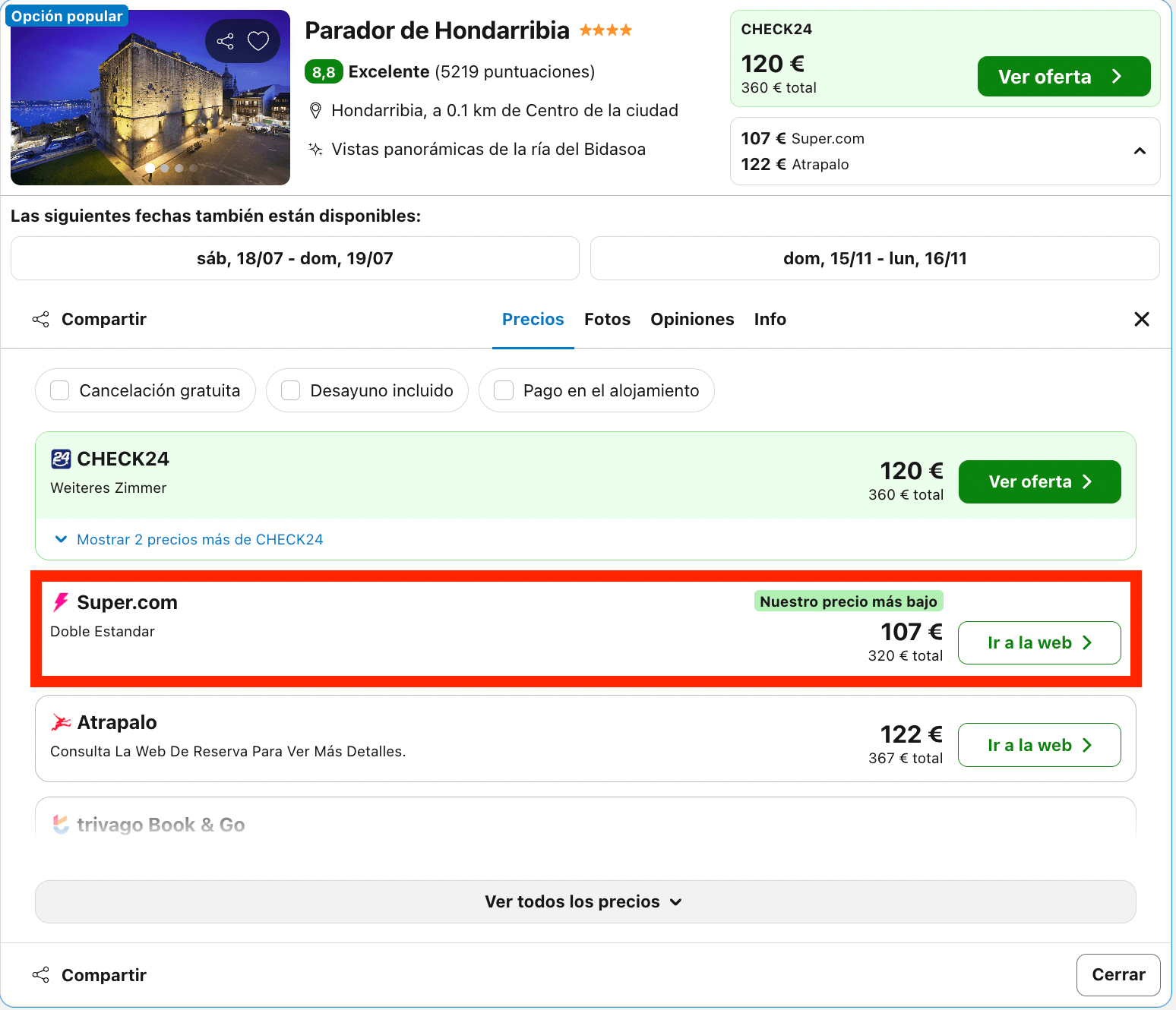This screenshot has height=1010, width=1176.
Task: Click the 367 € total price text
Action: (x=905, y=758)
